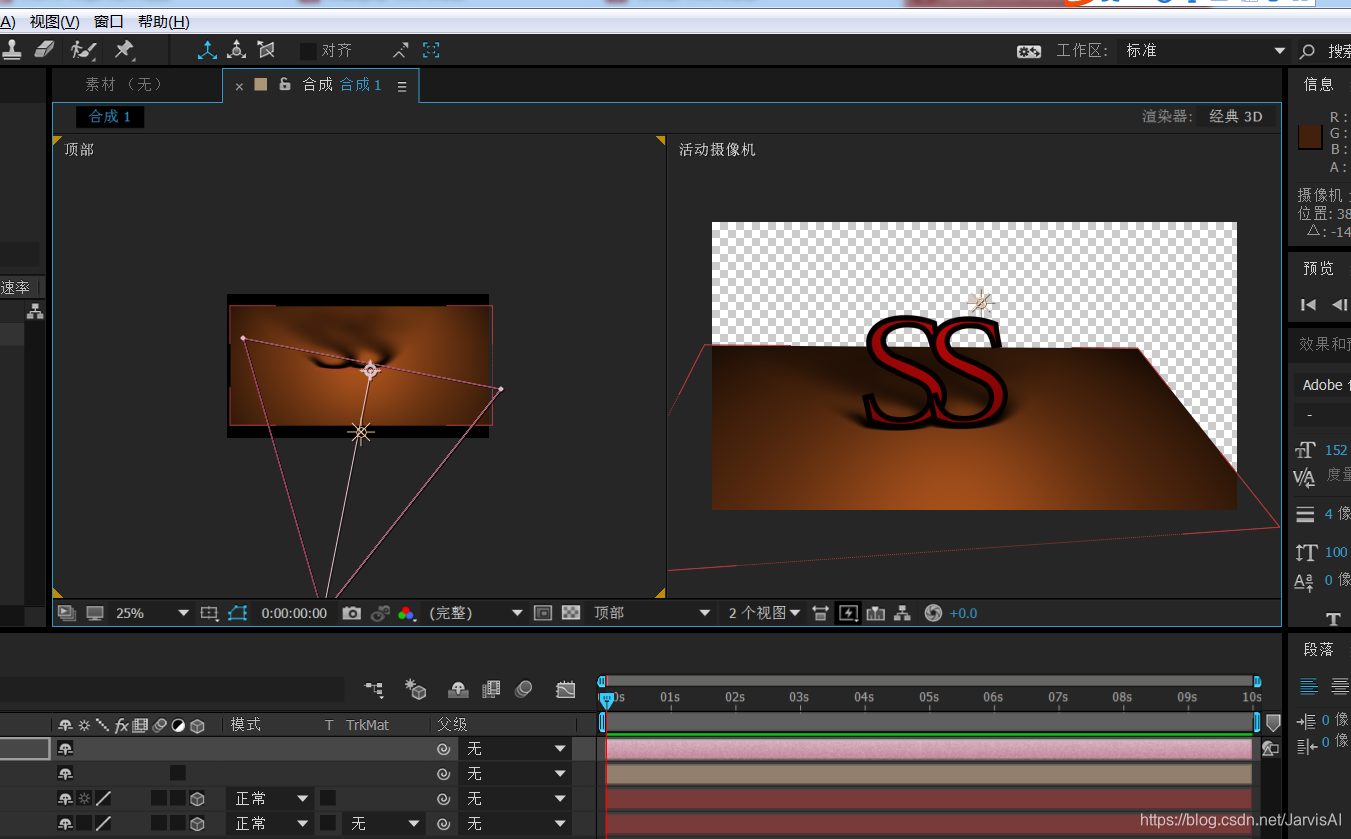Image resolution: width=1351 pixels, height=839 pixels.
Task: Click the 合成 1 breadcrumb button
Action: pyautogui.click(x=110, y=117)
